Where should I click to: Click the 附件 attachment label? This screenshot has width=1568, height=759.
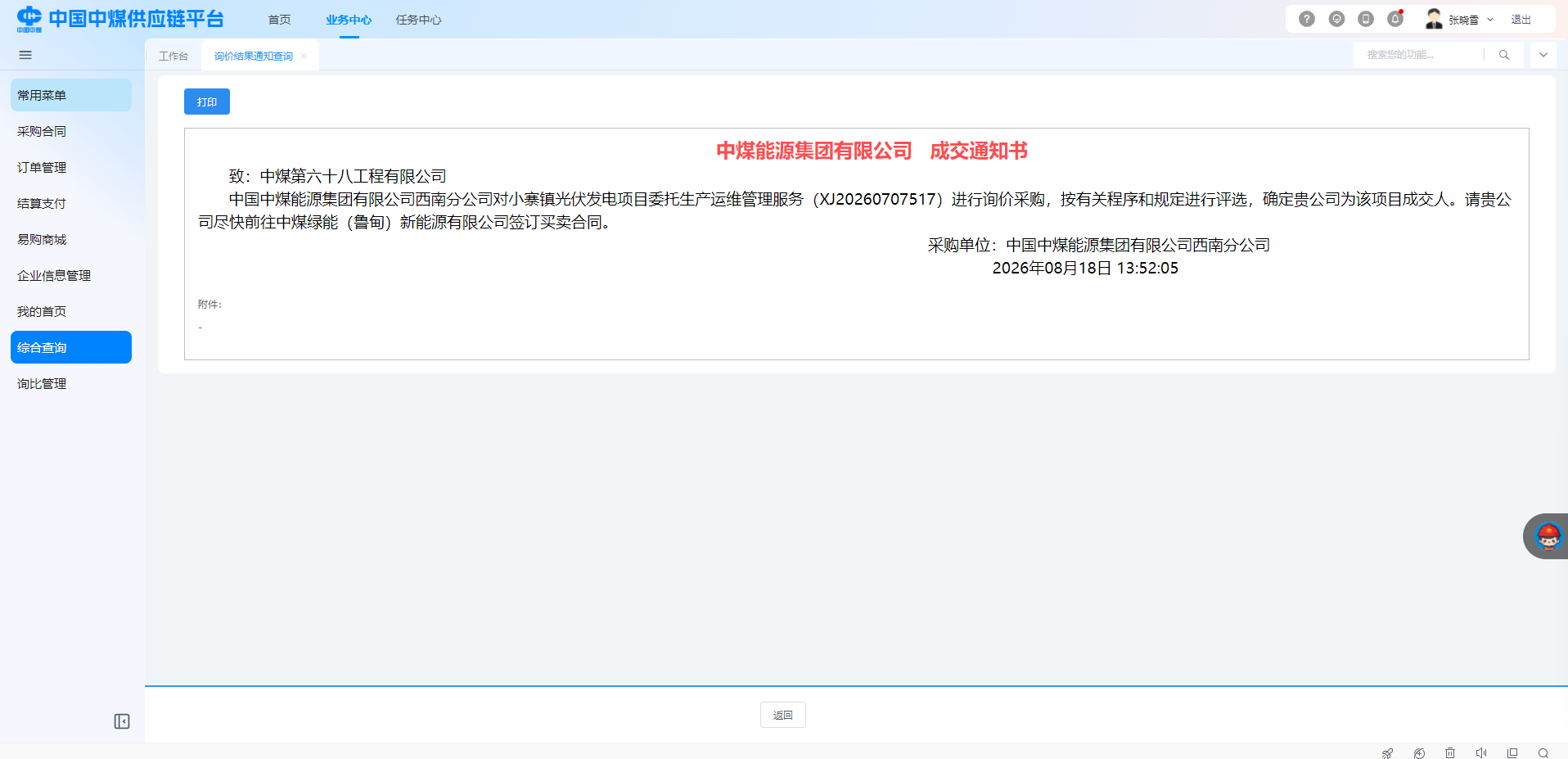pyautogui.click(x=210, y=304)
